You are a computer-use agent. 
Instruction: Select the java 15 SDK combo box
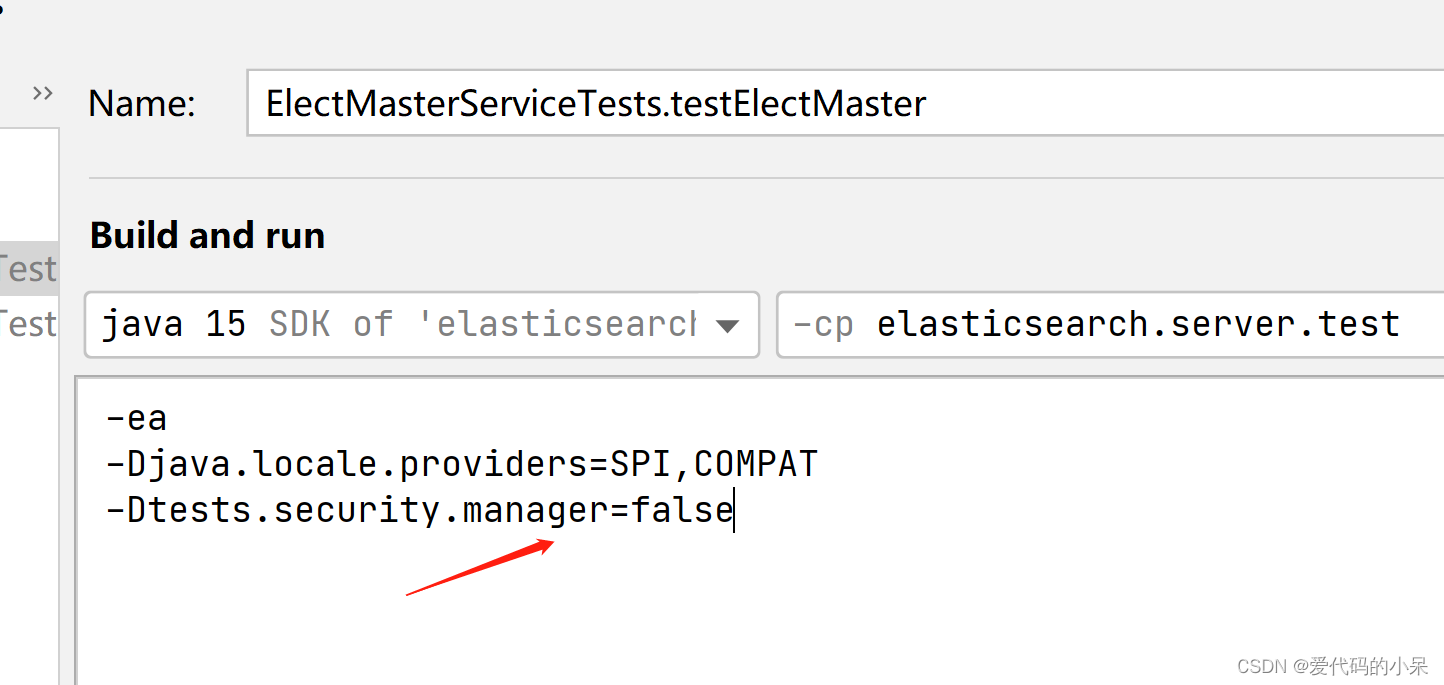[x=422, y=324]
